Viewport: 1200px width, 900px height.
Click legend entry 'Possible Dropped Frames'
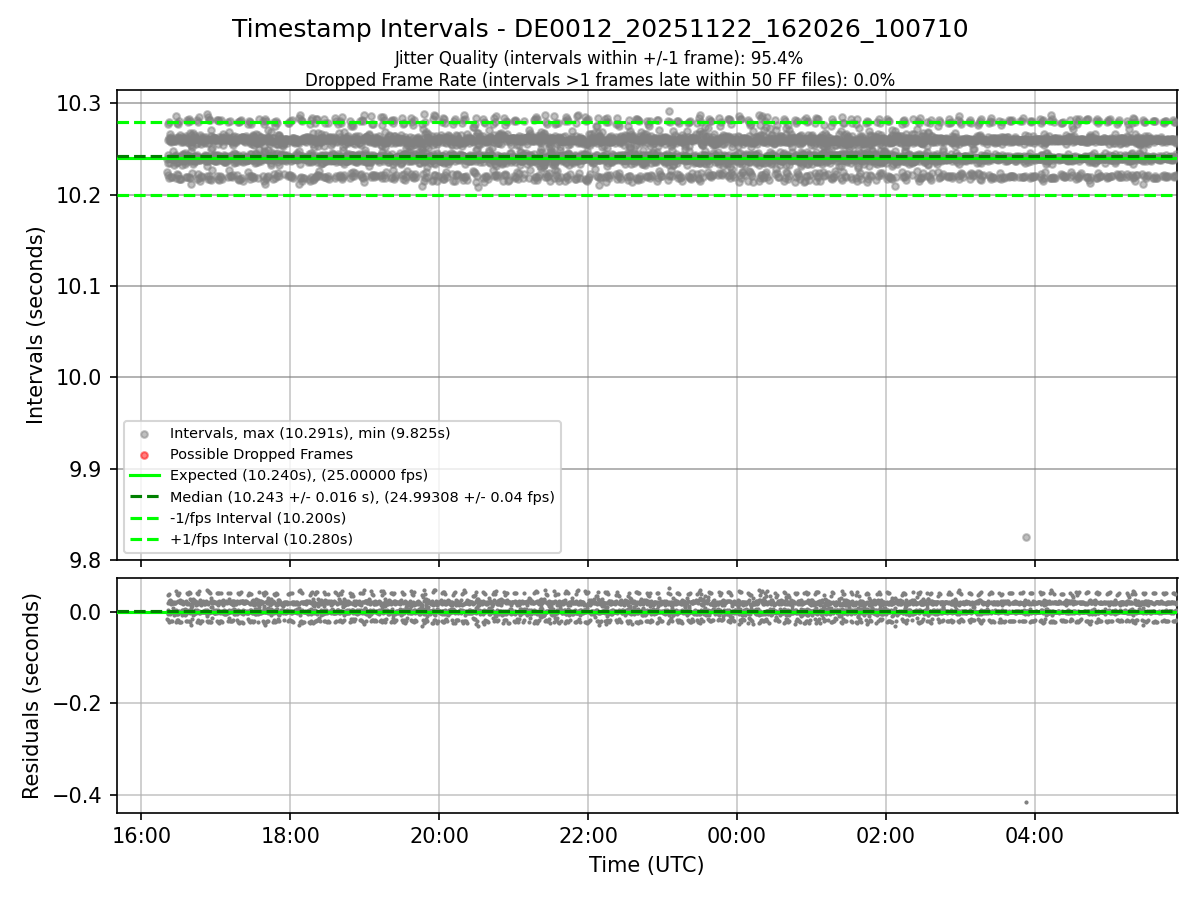261,454
